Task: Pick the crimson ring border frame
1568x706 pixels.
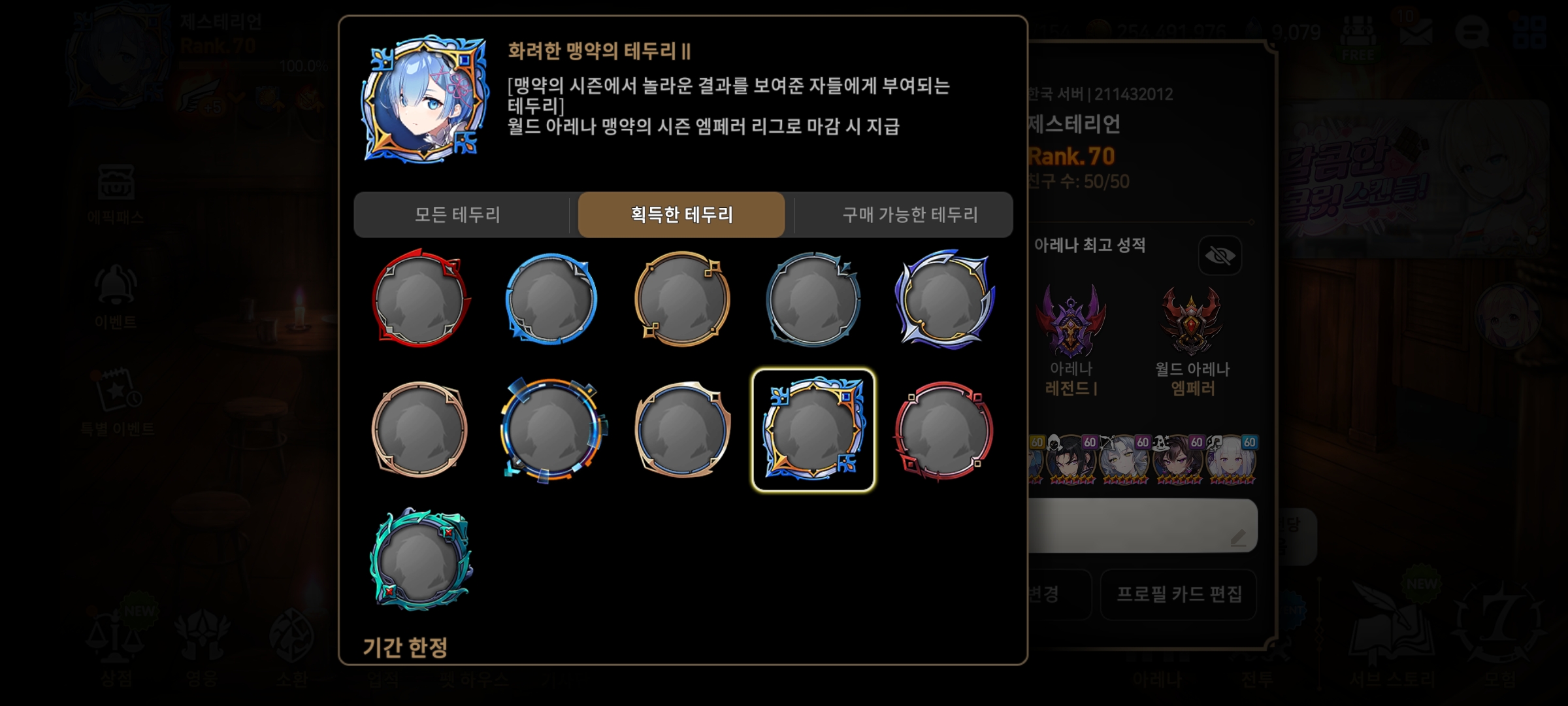Action: pos(944,429)
